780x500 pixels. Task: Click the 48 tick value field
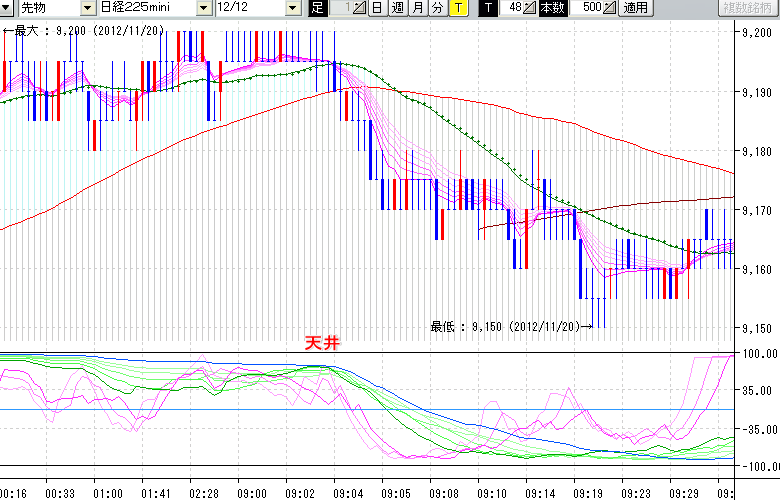512,8
